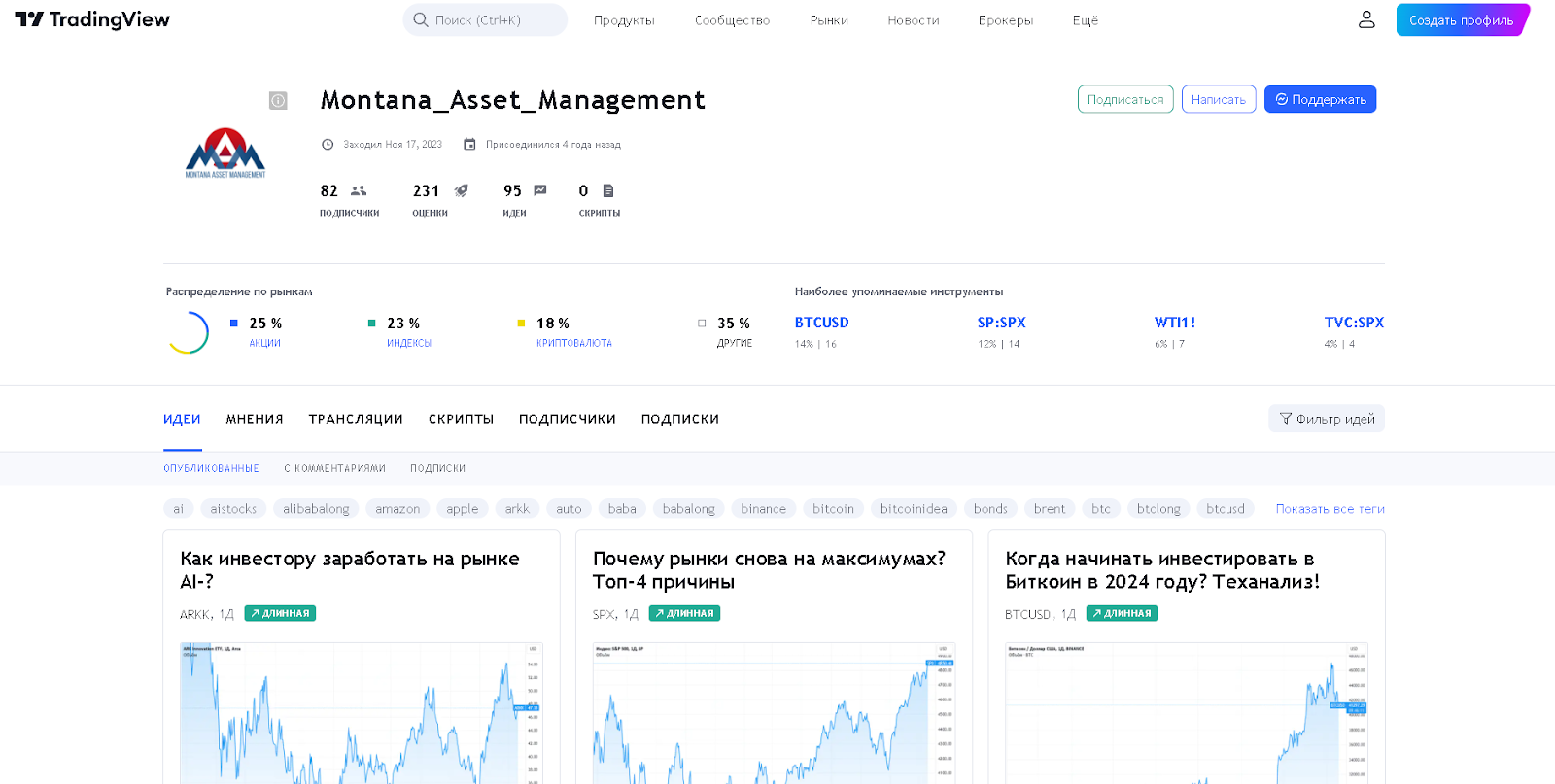
Task: Open the TVC:SPX instrument link
Action: [x=1354, y=323]
